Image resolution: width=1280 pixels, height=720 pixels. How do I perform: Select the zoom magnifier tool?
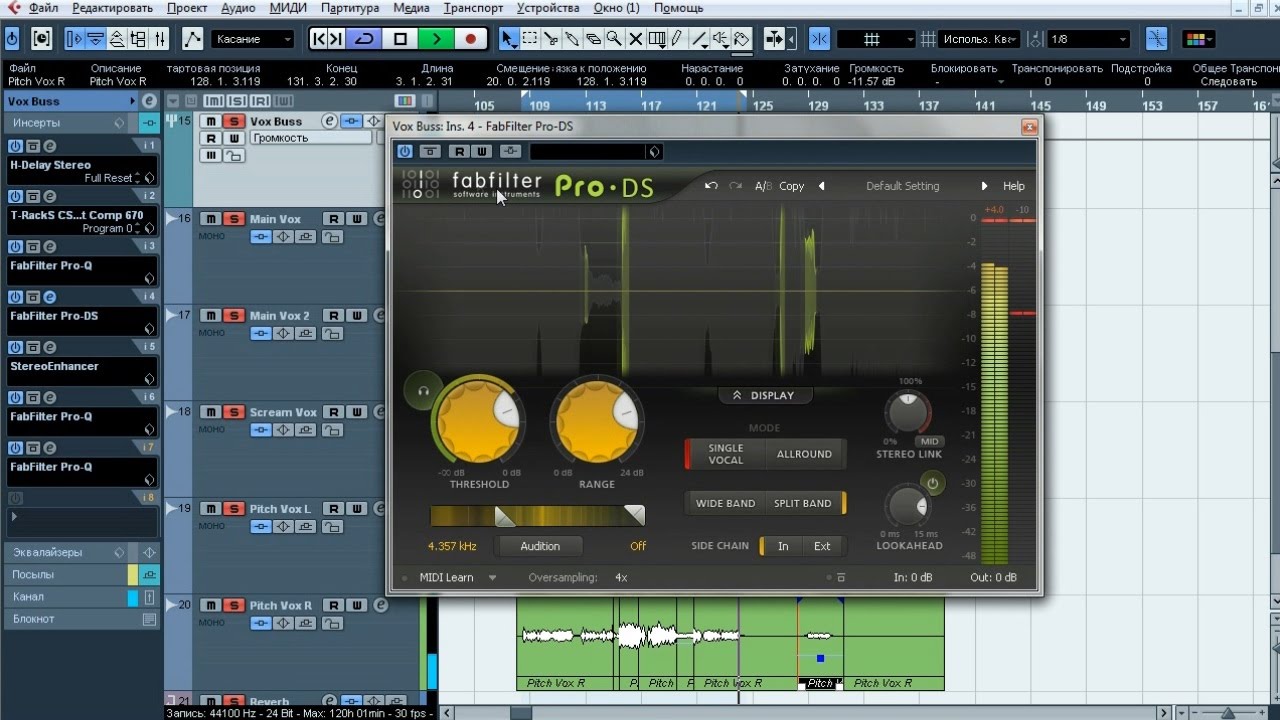[x=614, y=39]
